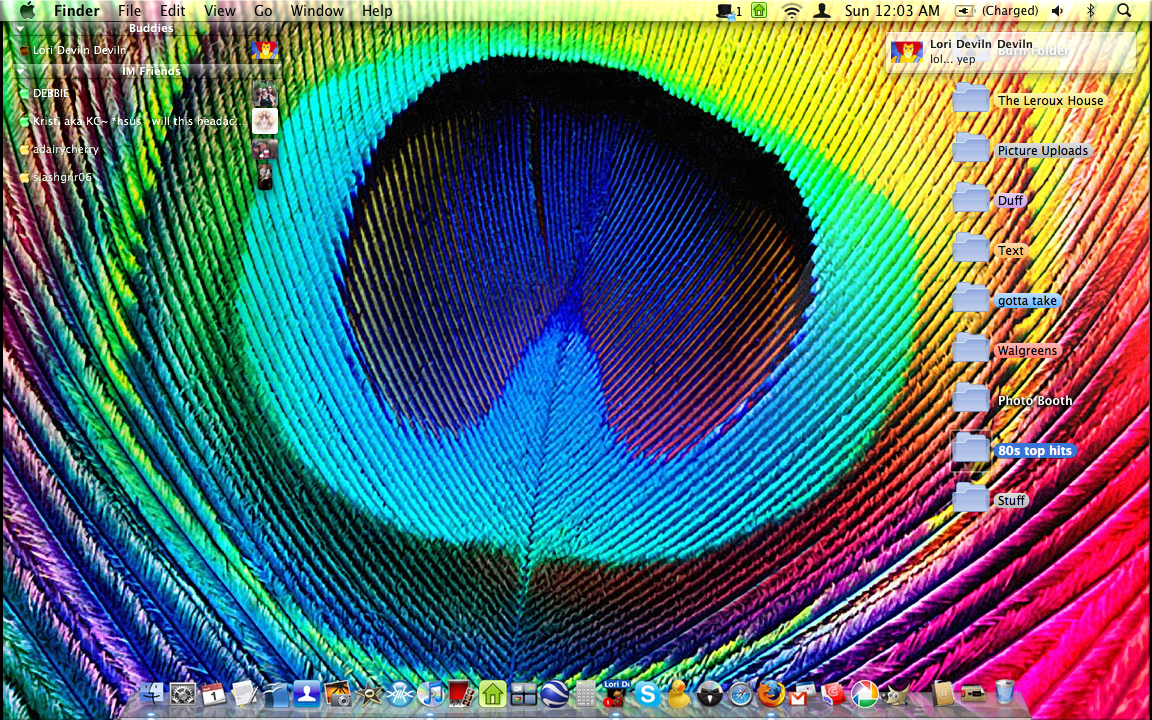
Task: Click slashgnr06's buddy picture
Action: [264, 177]
